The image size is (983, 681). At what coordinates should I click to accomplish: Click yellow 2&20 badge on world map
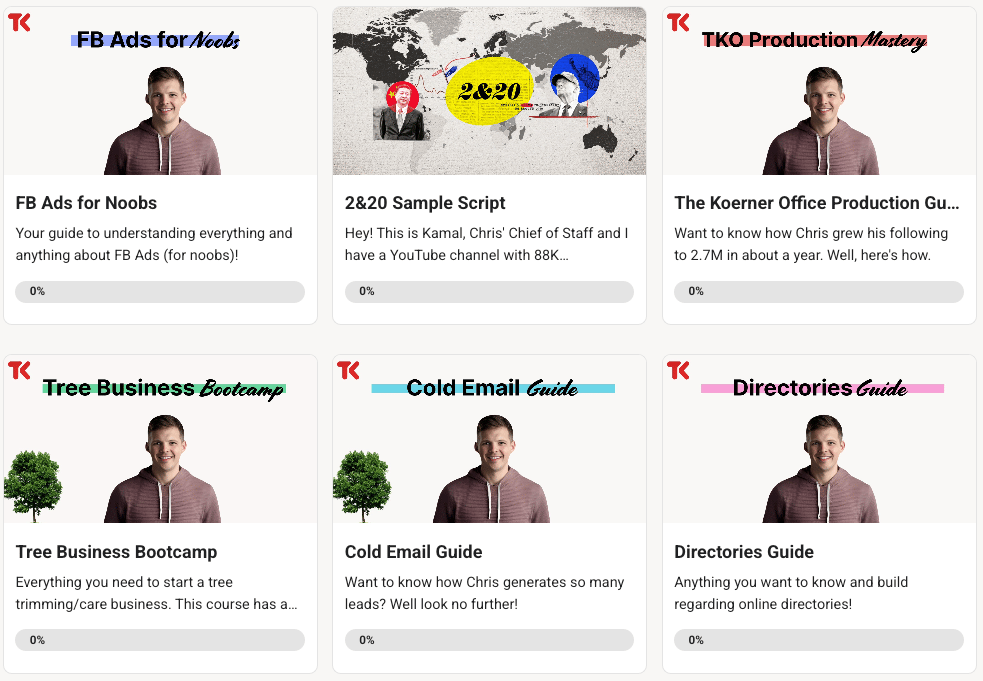[489, 91]
